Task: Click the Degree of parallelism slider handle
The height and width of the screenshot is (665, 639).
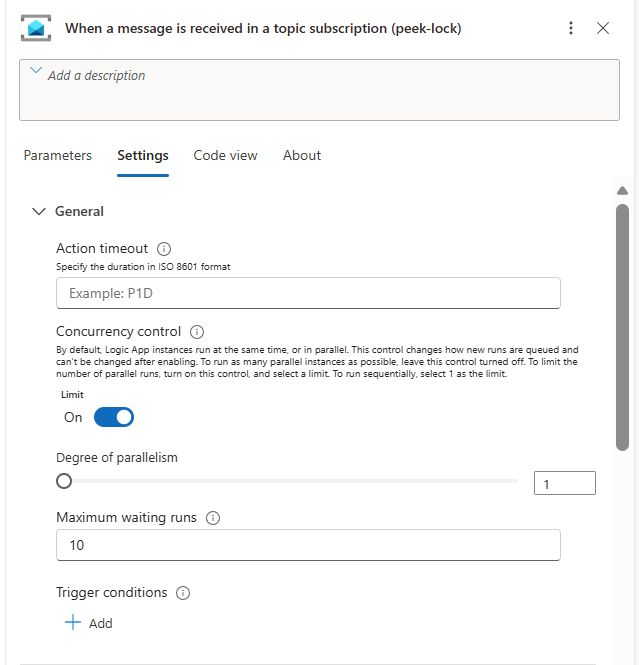Action: 64,481
